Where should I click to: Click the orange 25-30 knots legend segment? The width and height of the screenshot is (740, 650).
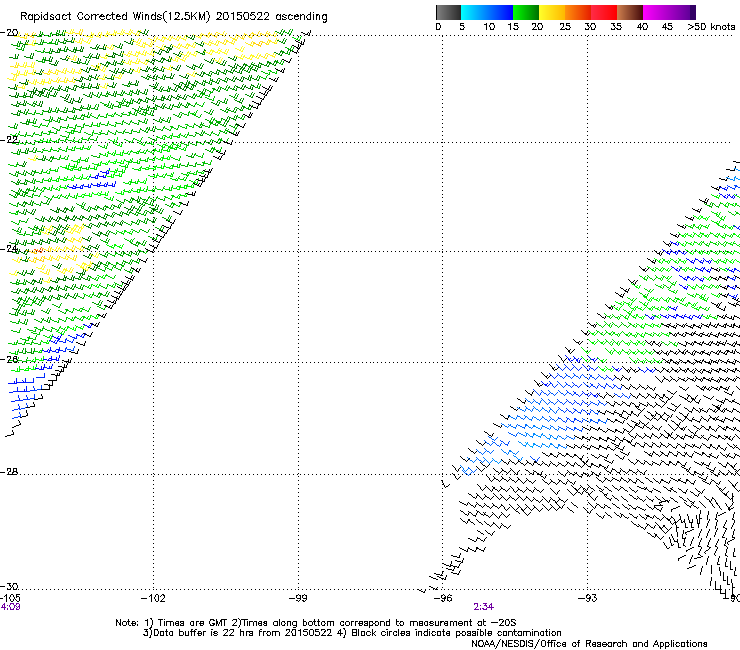tap(578, 12)
